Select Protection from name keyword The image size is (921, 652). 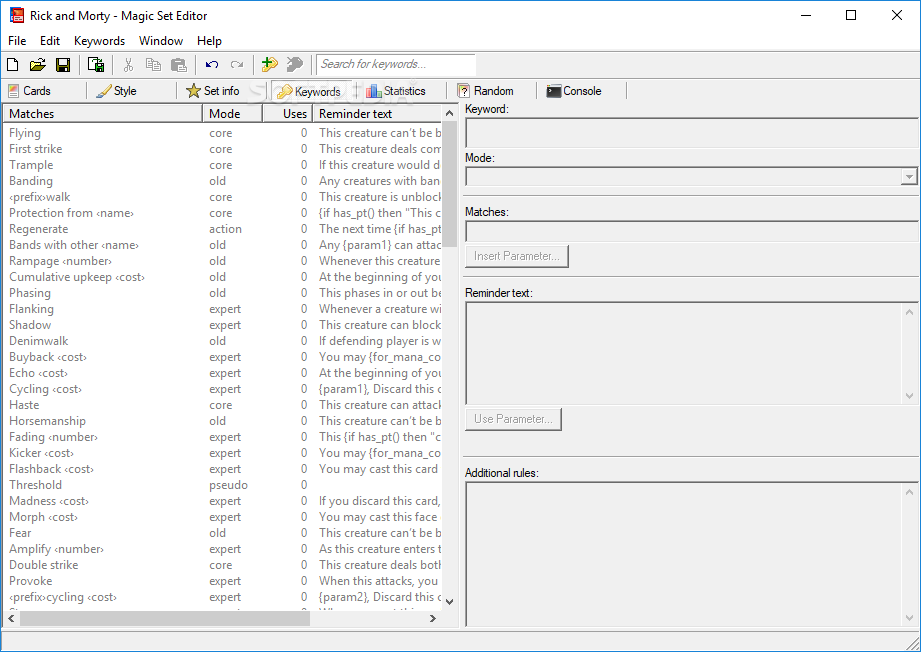coord(222,213)
